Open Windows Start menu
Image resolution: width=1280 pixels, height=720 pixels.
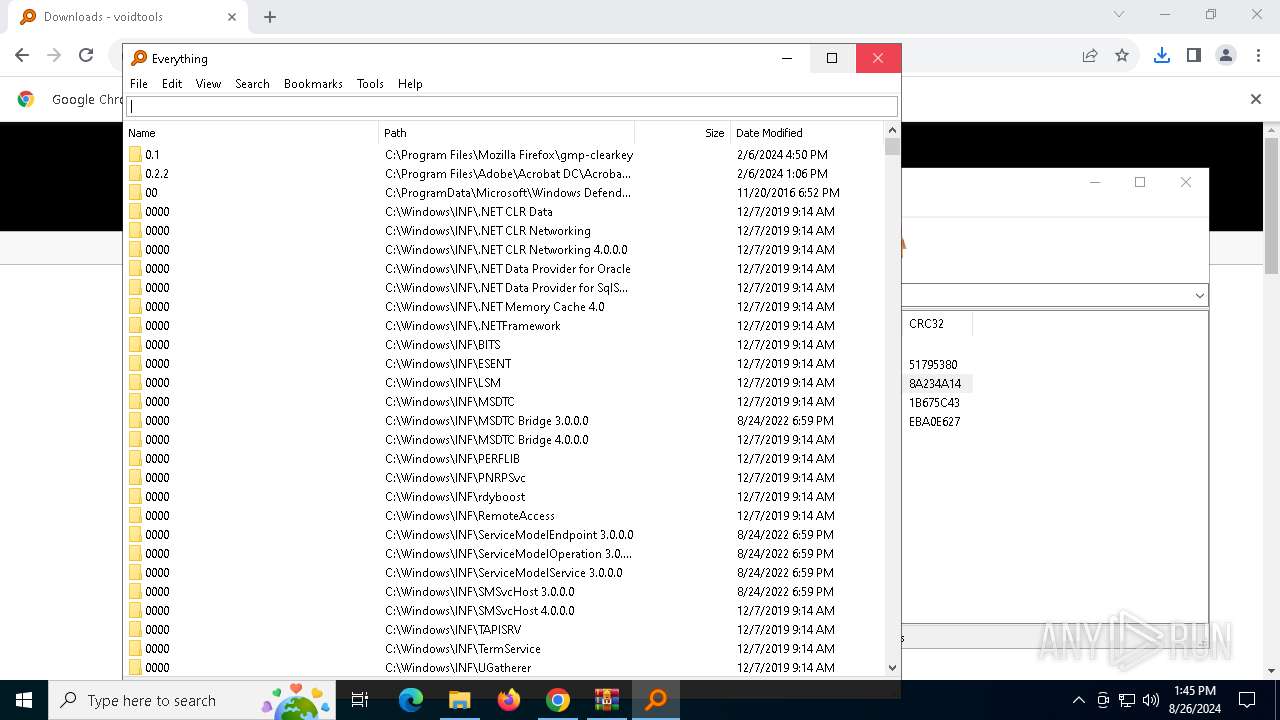point(24,700)
